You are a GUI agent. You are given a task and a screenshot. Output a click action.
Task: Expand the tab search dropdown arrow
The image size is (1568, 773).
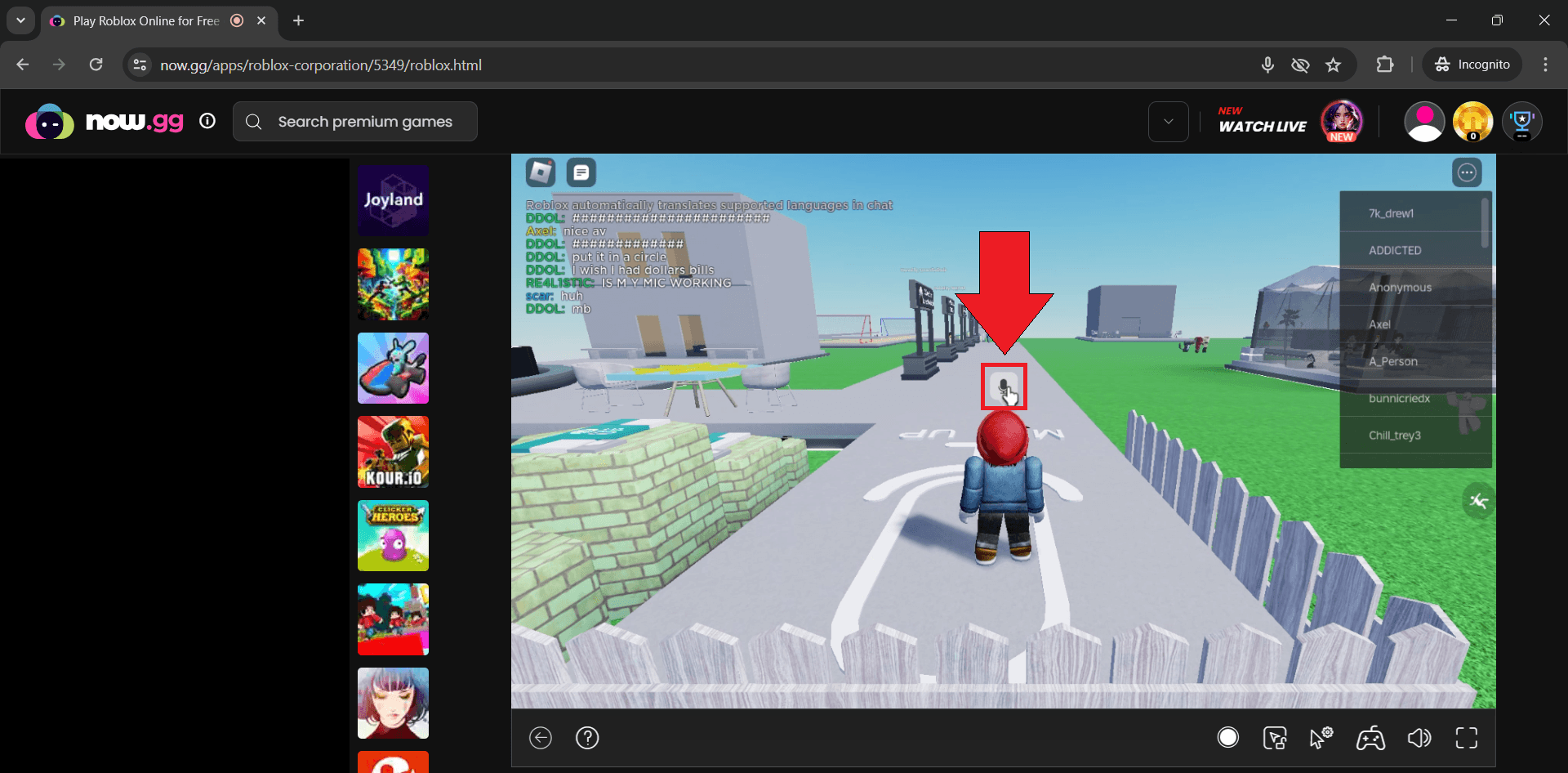(20, 20)
